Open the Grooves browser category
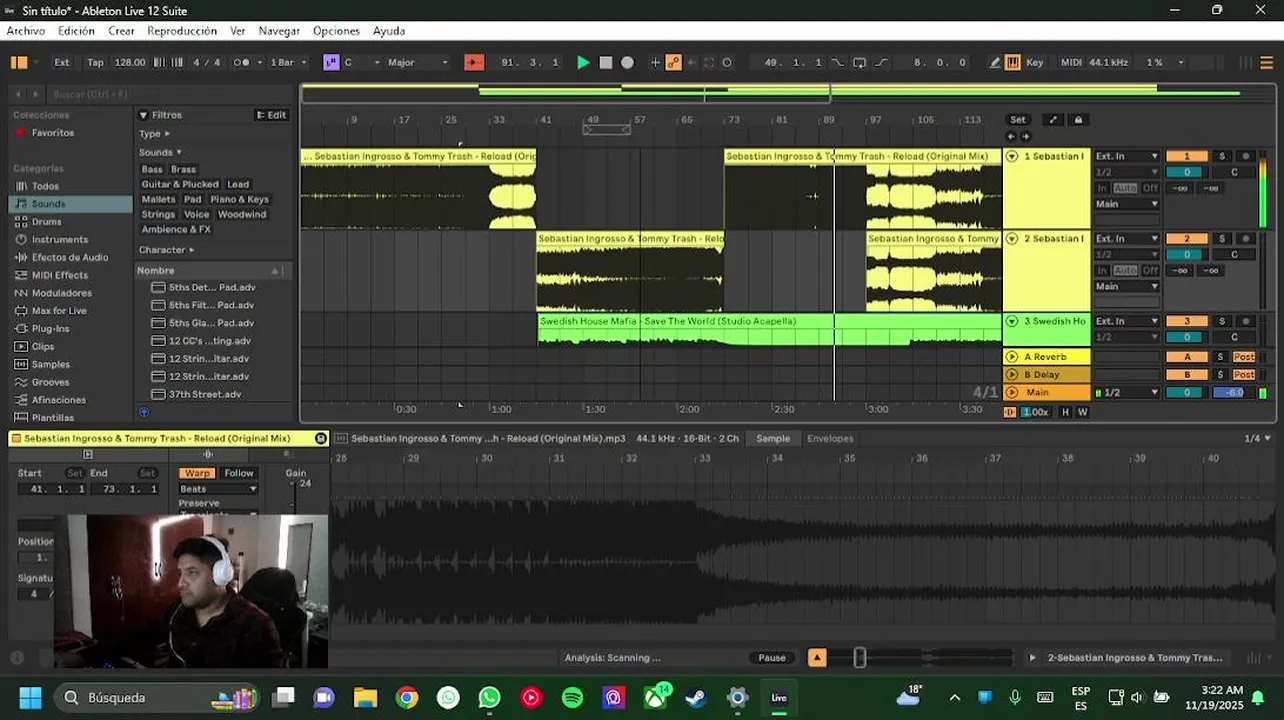1284x720 pixels. coord(50,382)
